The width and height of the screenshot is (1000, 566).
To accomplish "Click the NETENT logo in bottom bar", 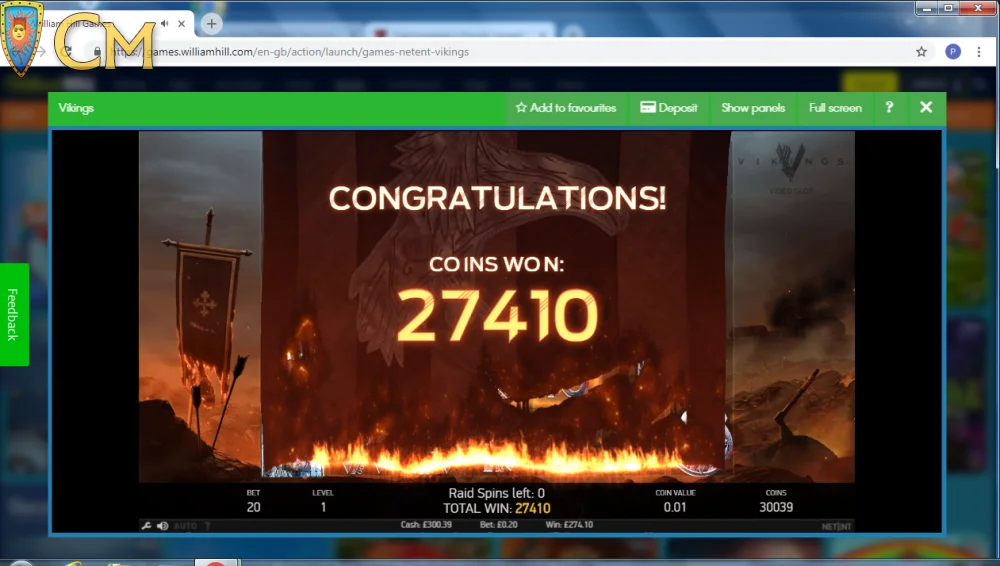I will pyautogui.click(x=836, y=526).
